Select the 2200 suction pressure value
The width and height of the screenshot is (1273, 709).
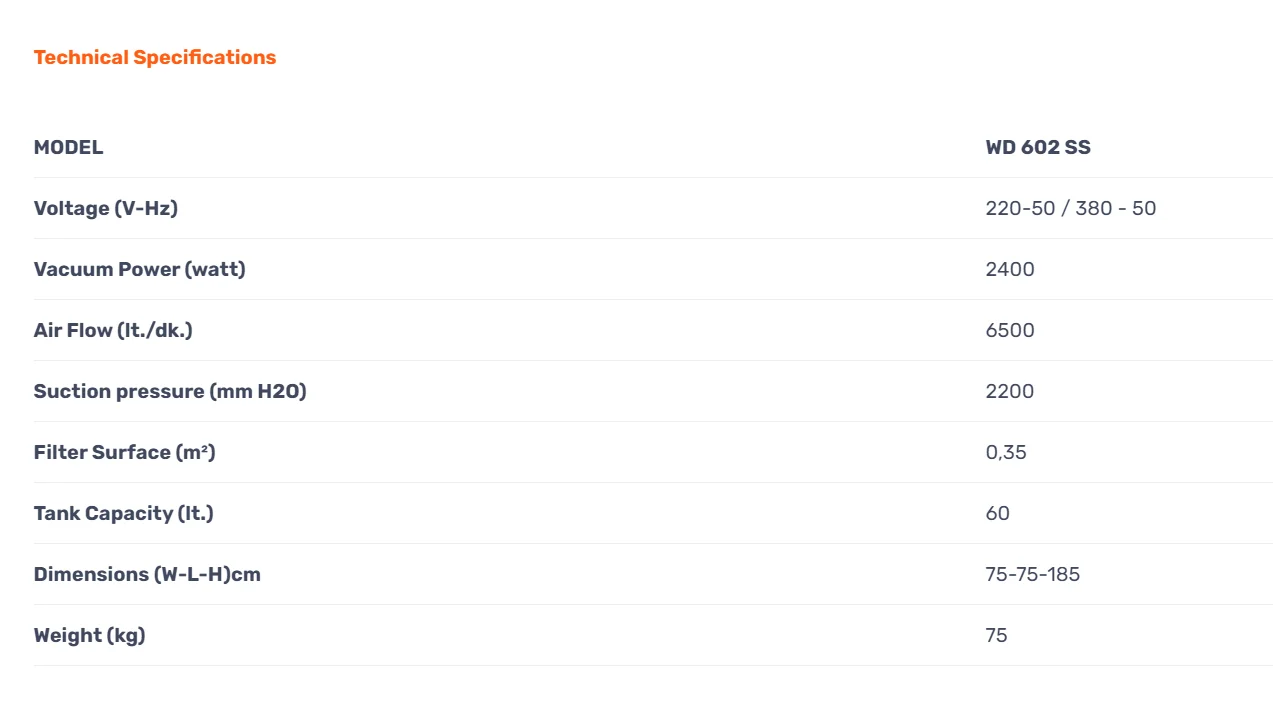click(1010, 391)
